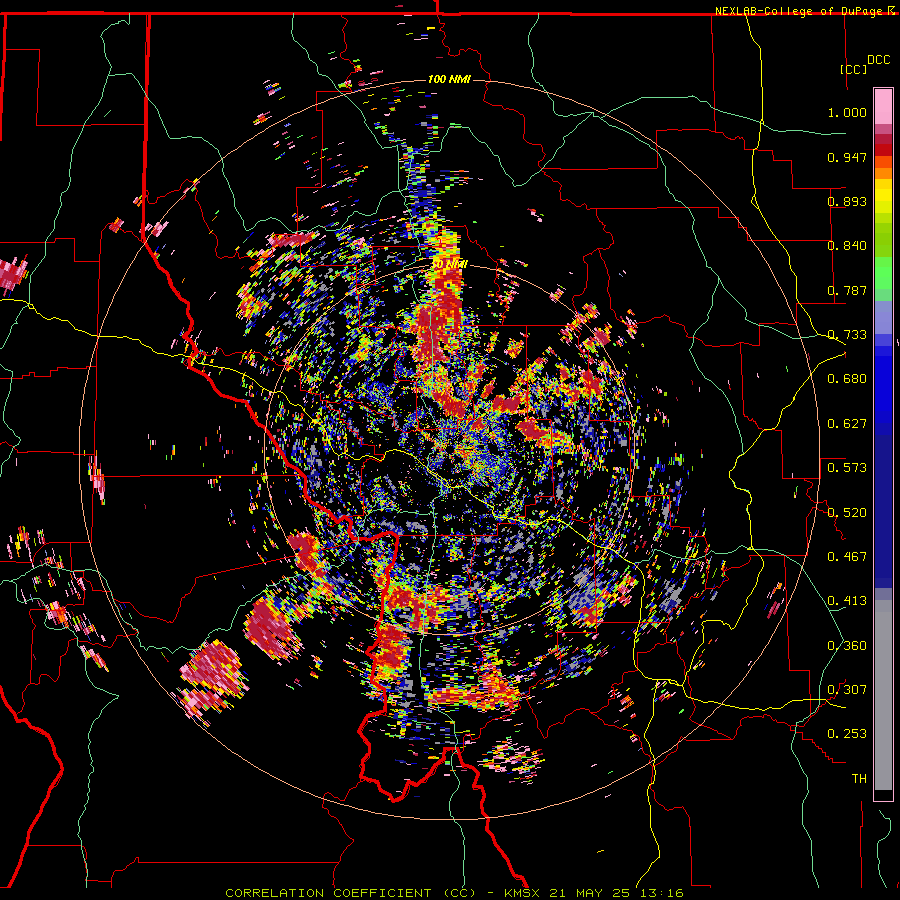Click the DCC label above the color scale
900x900 pixels.
click(x=878, y=60)
